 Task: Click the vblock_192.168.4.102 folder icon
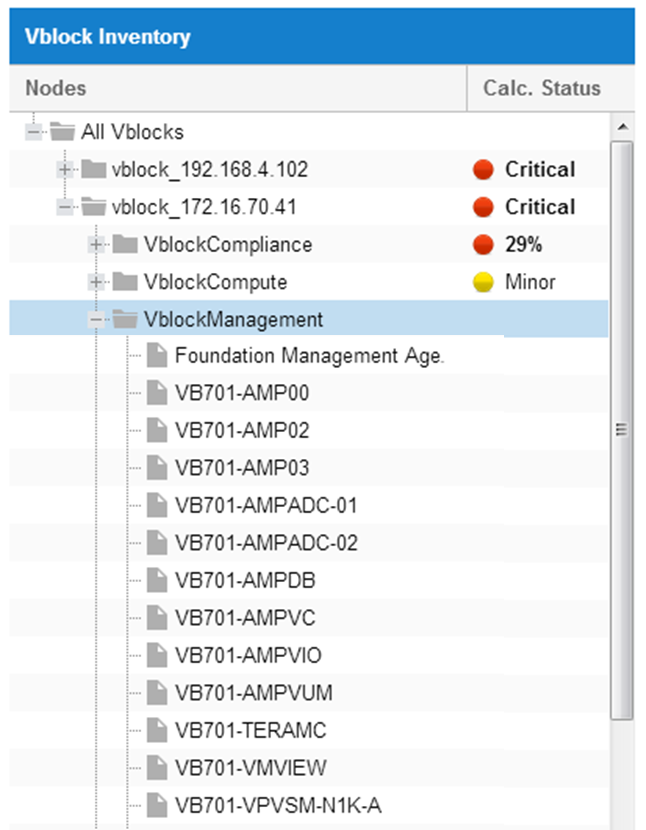pos(94,169)
